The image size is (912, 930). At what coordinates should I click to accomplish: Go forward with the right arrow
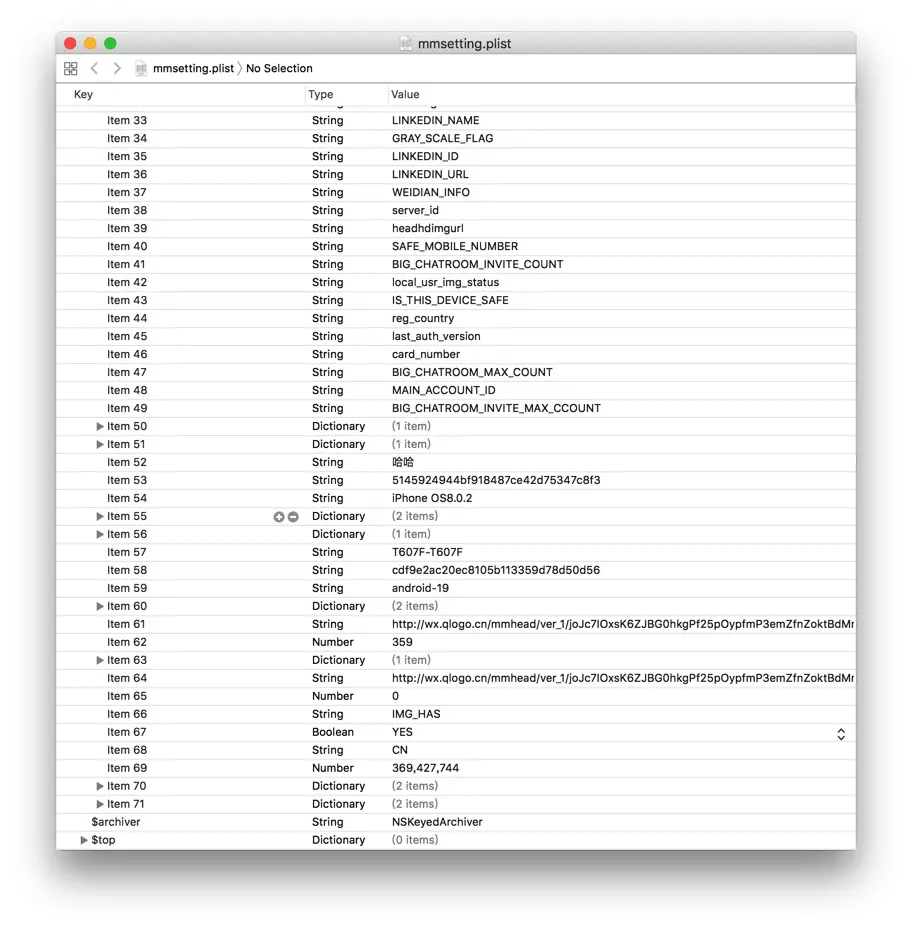[117, 68]
